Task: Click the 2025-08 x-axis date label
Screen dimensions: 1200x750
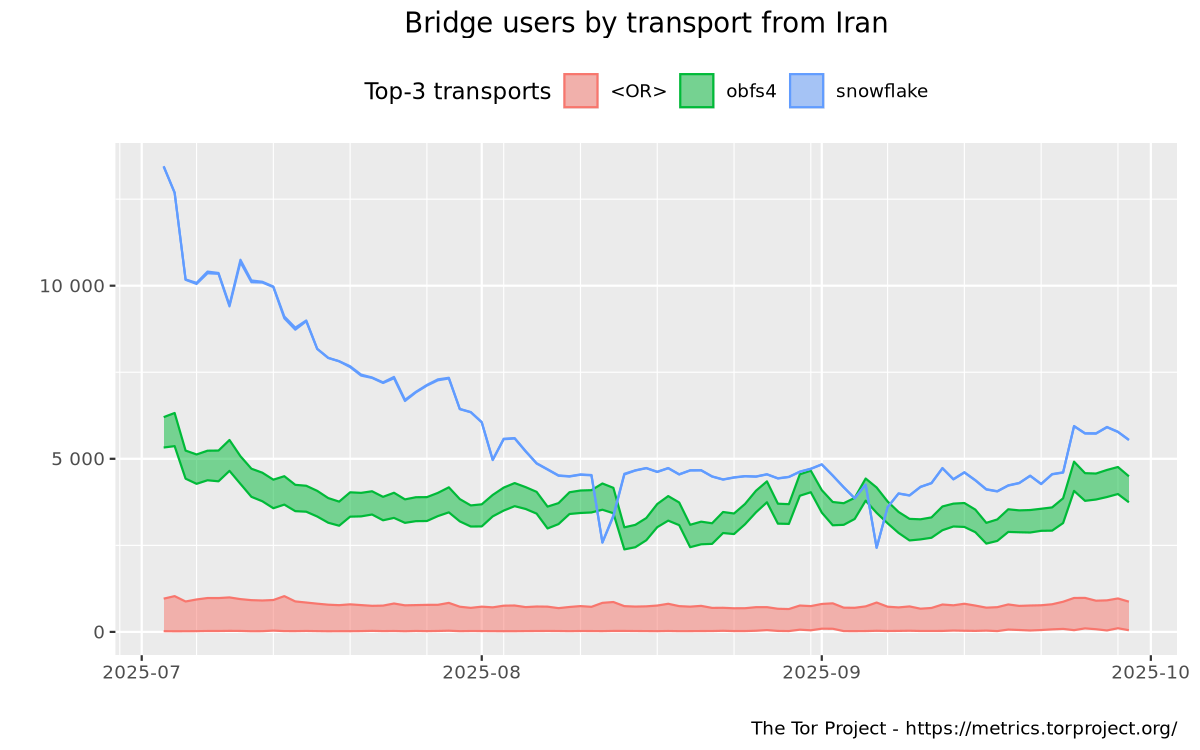Action: click(481, 671)
